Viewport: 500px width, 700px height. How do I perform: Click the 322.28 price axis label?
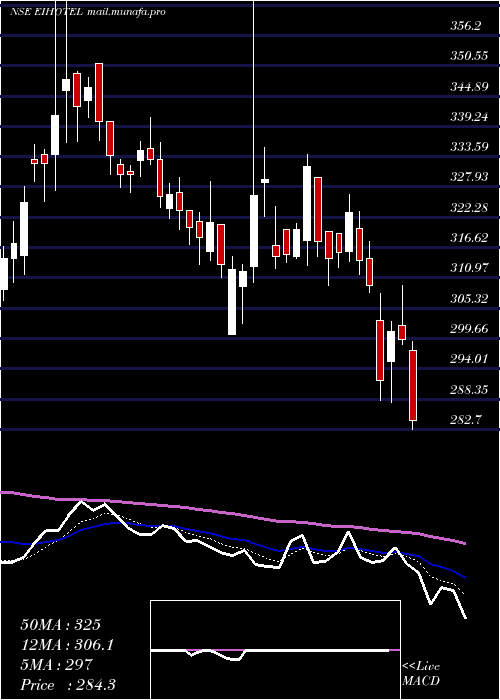point(468,208)
